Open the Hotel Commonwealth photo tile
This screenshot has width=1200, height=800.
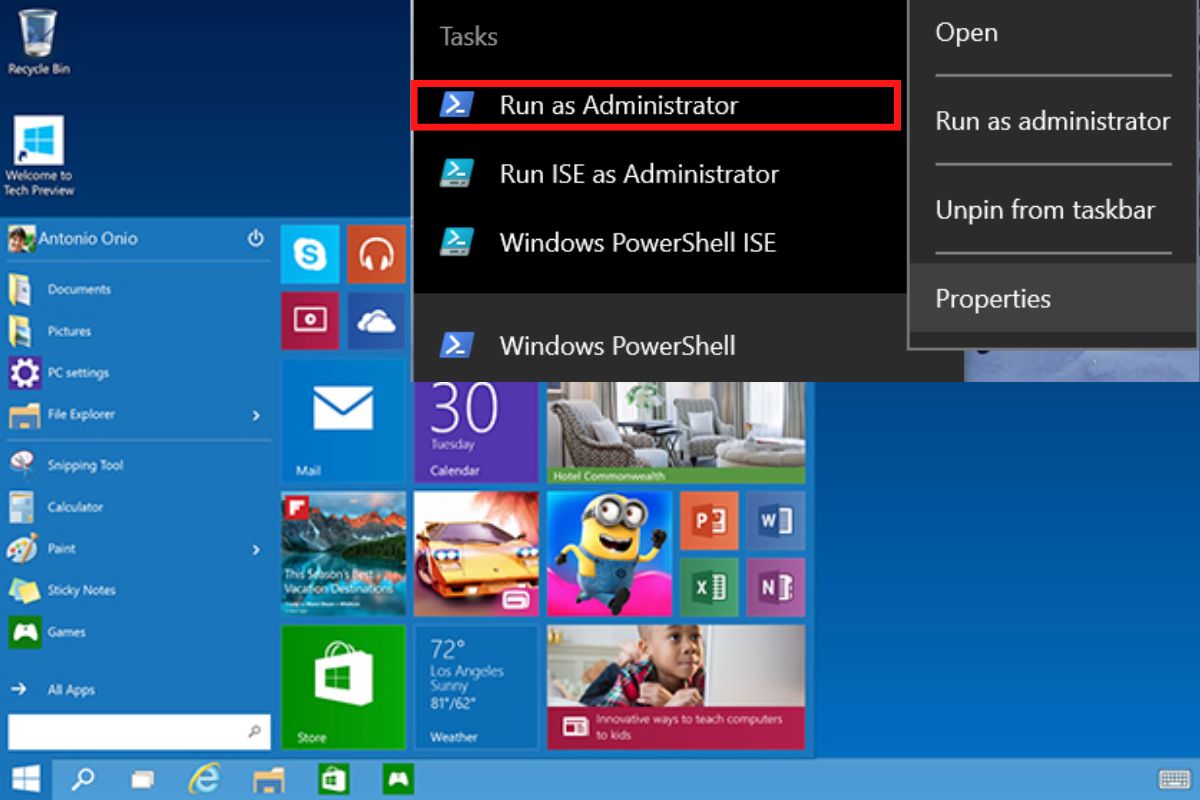point(676,432)
